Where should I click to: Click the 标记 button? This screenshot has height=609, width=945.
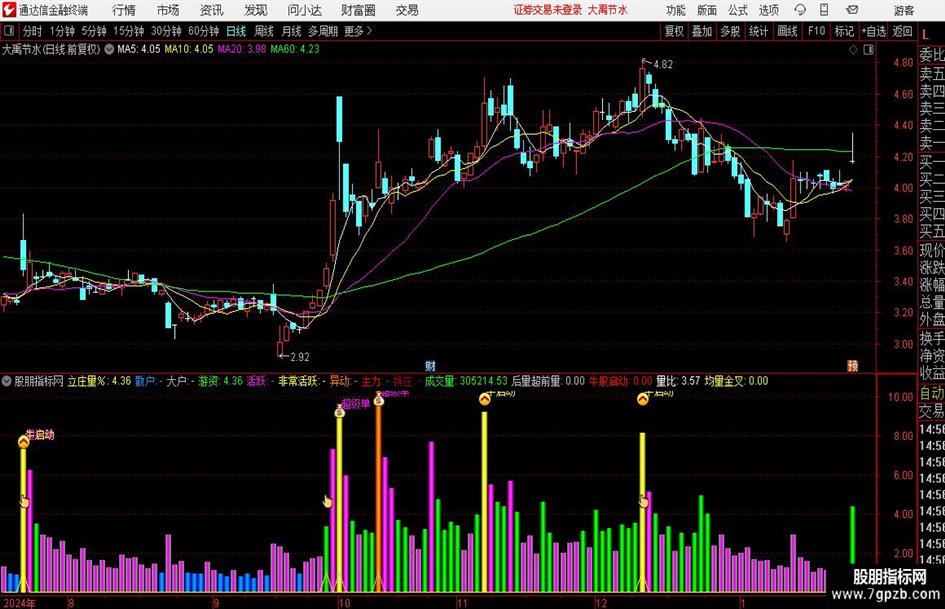coord(844,31)
